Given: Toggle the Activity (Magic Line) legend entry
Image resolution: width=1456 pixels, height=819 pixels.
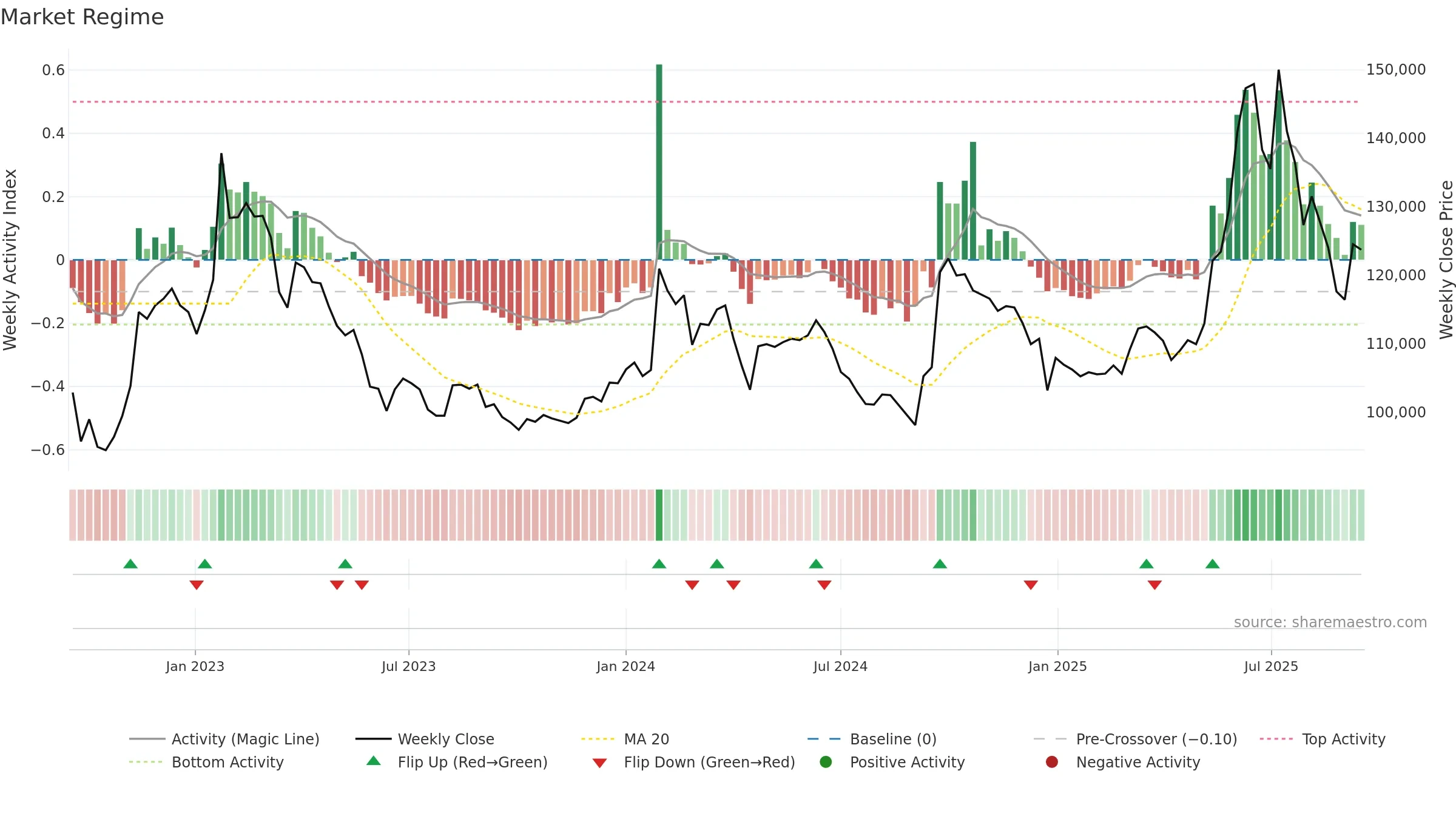Looking at the screenshot, I should [x=224, y=739].
